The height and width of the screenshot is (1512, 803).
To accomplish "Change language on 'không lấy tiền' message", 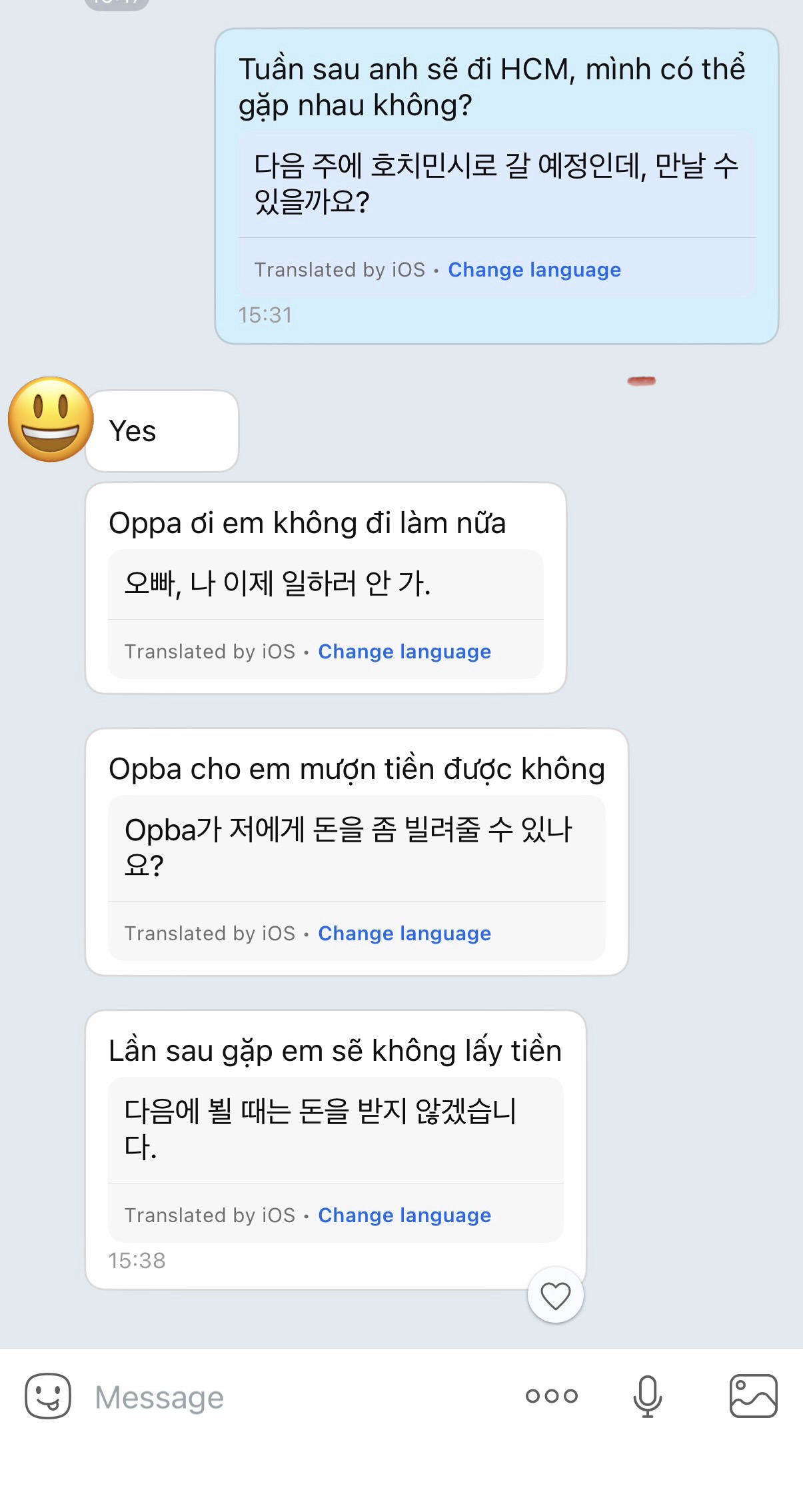I will point(404,1215).
